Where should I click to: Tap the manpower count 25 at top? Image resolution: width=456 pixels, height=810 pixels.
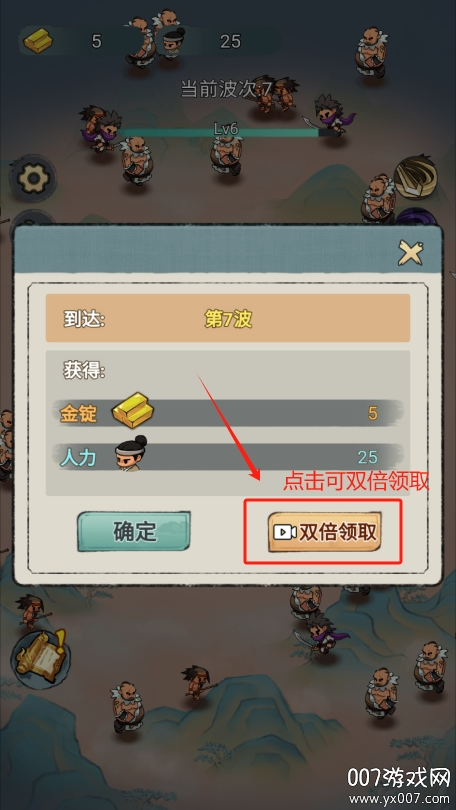(230, 41)
